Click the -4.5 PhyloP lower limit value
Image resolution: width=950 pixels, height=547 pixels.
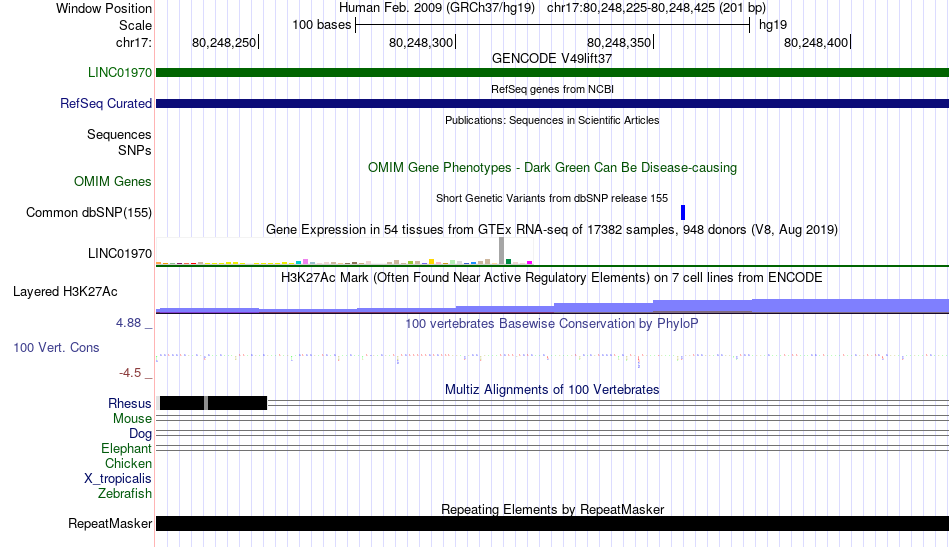pos(130,373)
